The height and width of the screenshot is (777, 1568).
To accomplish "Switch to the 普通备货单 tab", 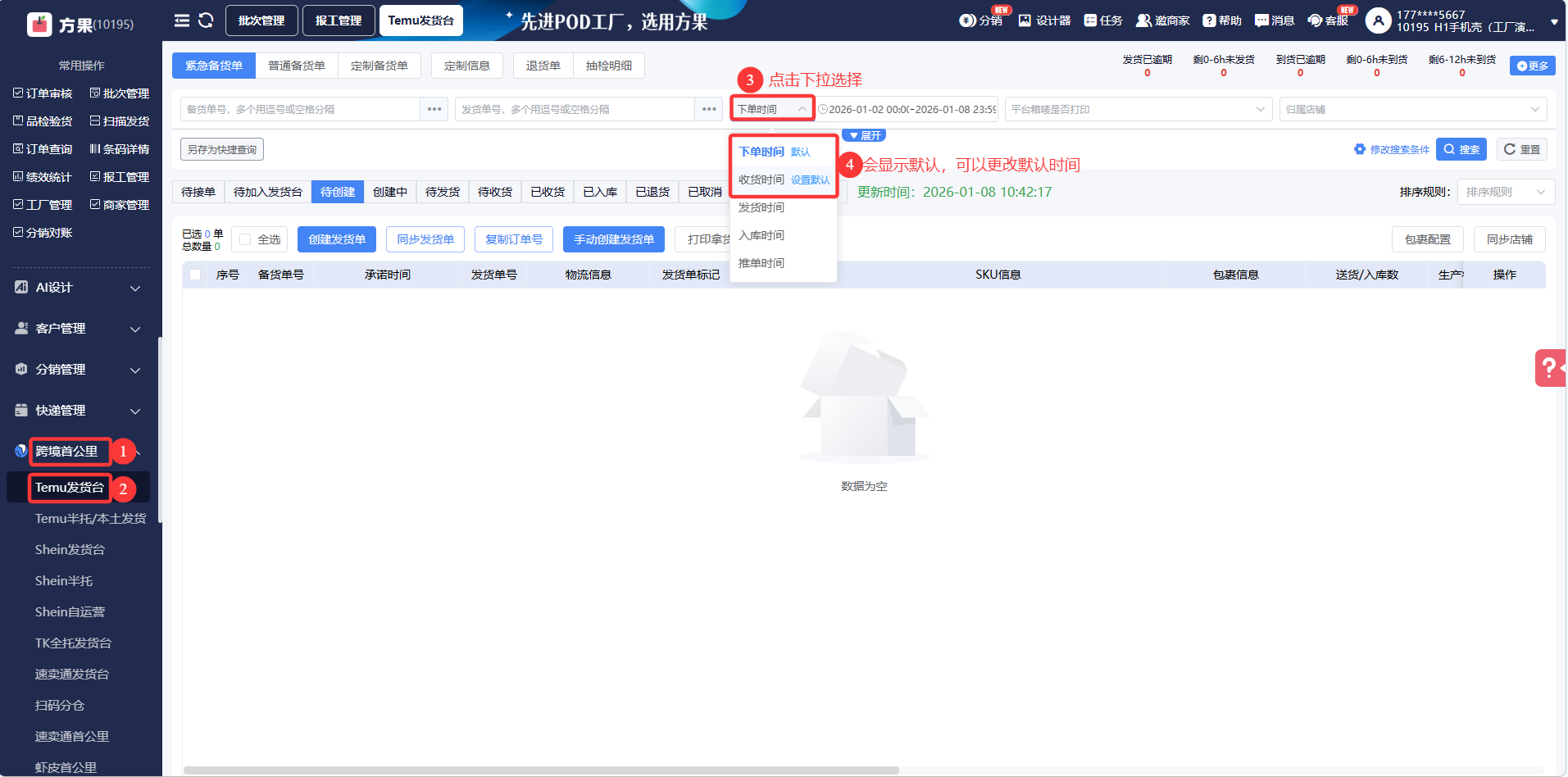I will pyautogui.click(x=297, y=66).
